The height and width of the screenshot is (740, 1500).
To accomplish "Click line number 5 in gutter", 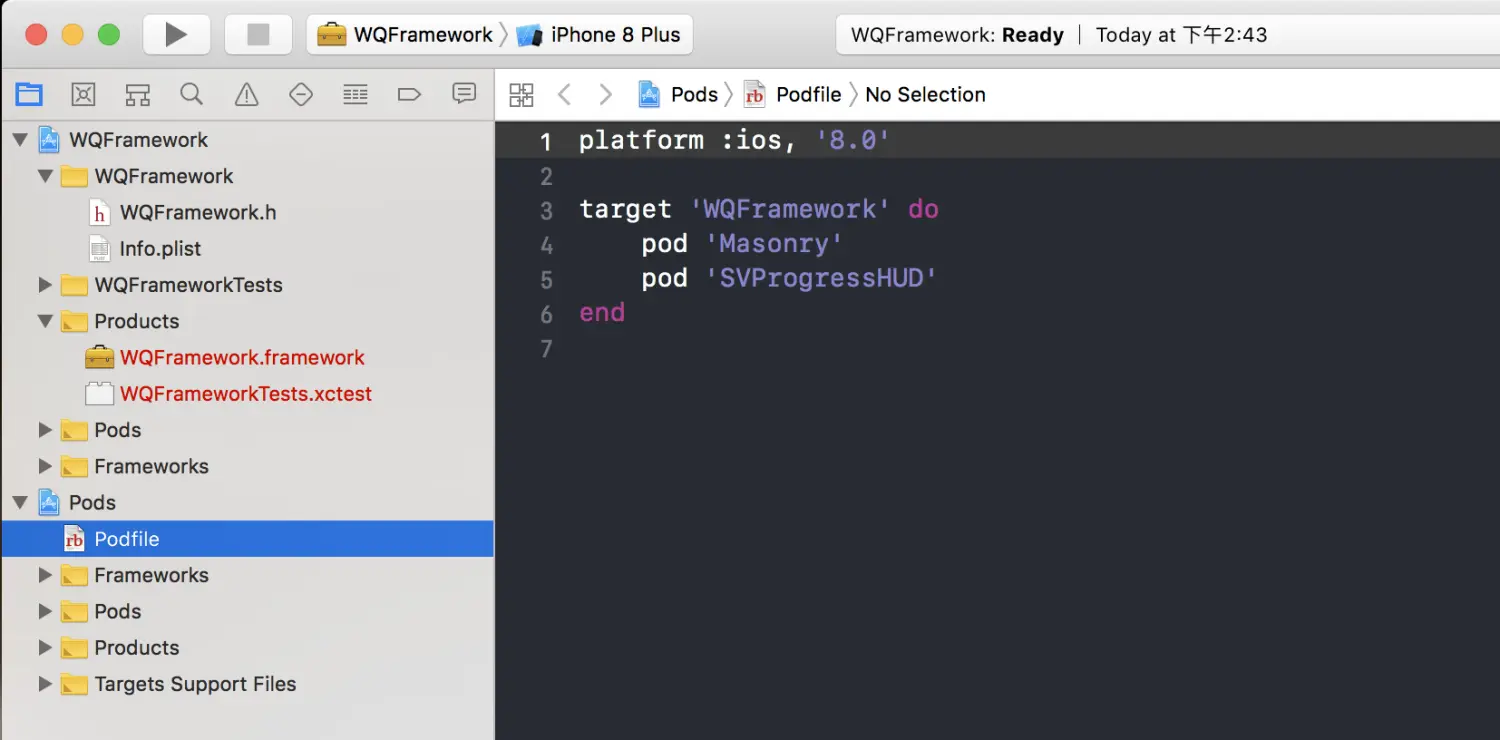I will pos(545,279).
